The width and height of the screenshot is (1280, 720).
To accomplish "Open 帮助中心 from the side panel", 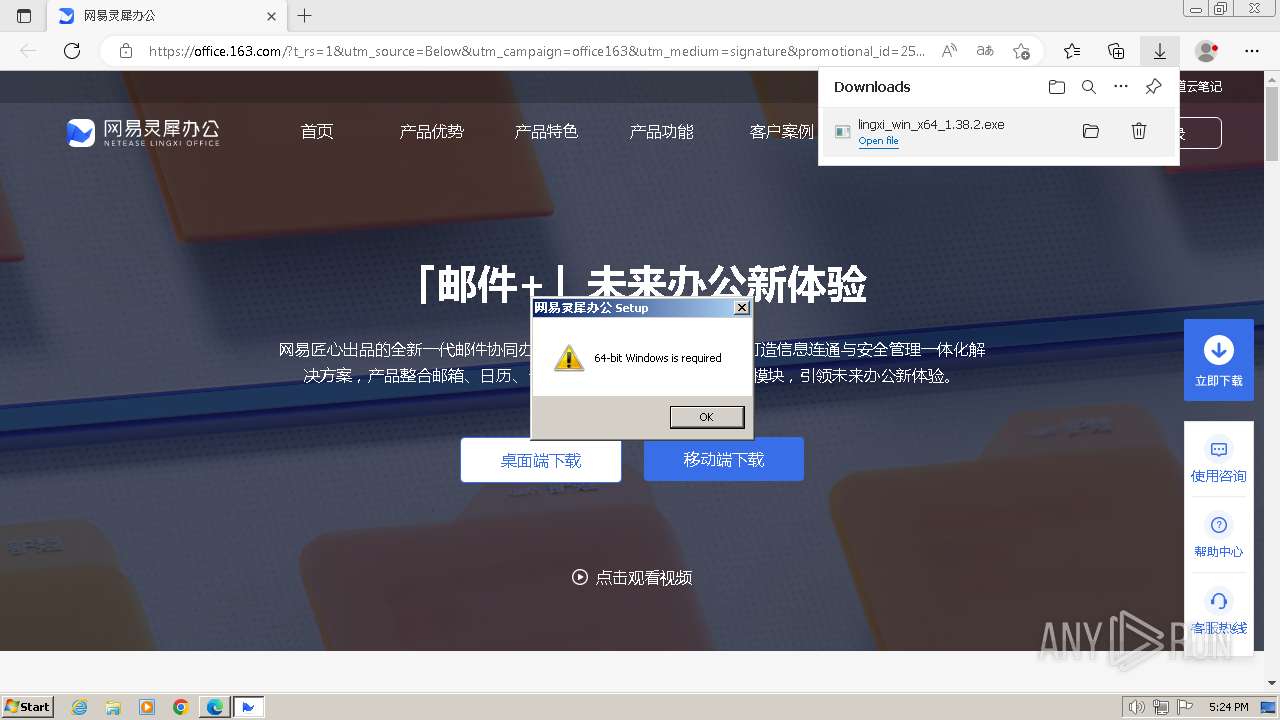I will [x=1219, y=537].
